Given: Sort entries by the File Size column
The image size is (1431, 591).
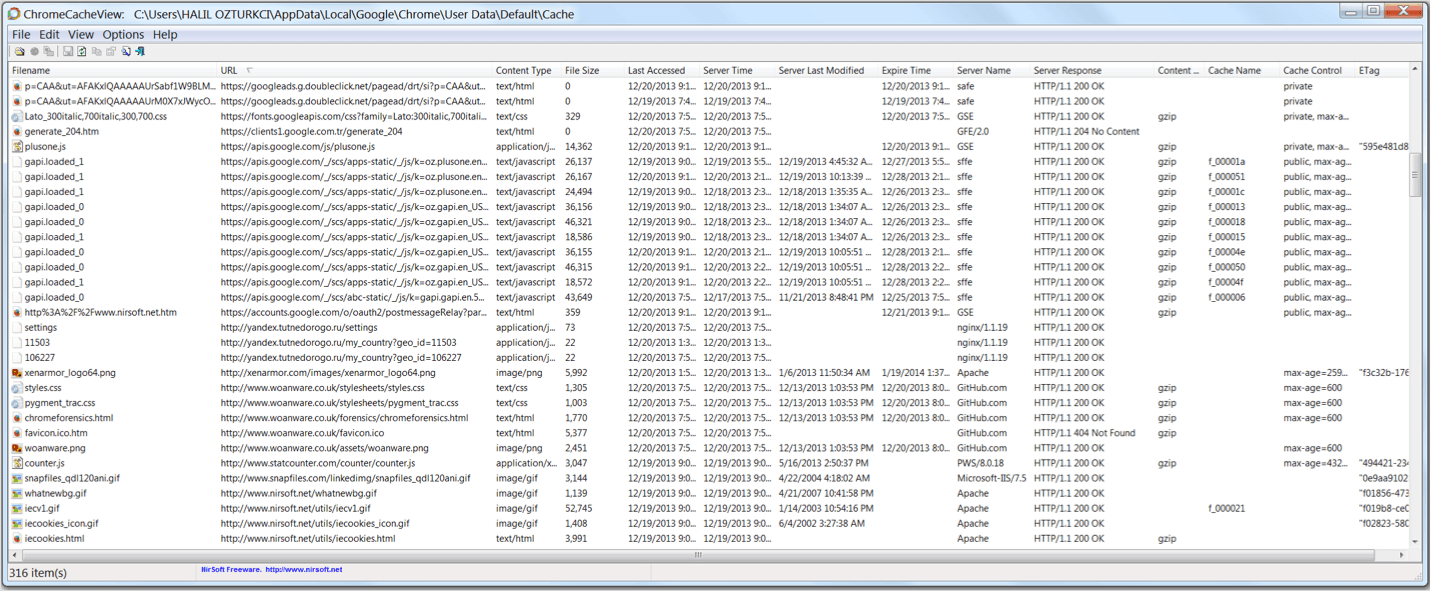Looking at the screenshot, I should click(x=581, y=70).
